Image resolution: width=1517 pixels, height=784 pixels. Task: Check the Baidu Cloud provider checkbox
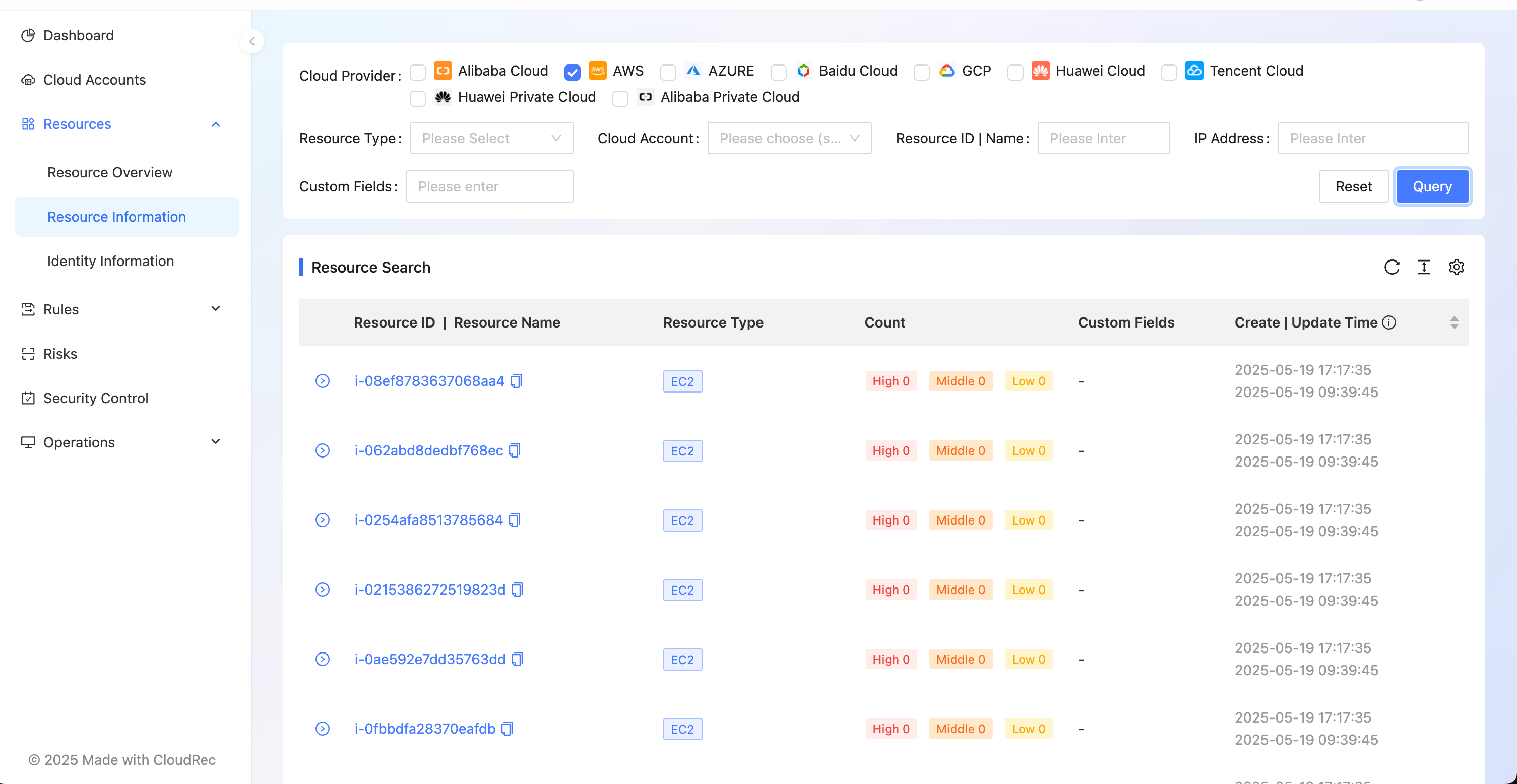click(779, 73)
